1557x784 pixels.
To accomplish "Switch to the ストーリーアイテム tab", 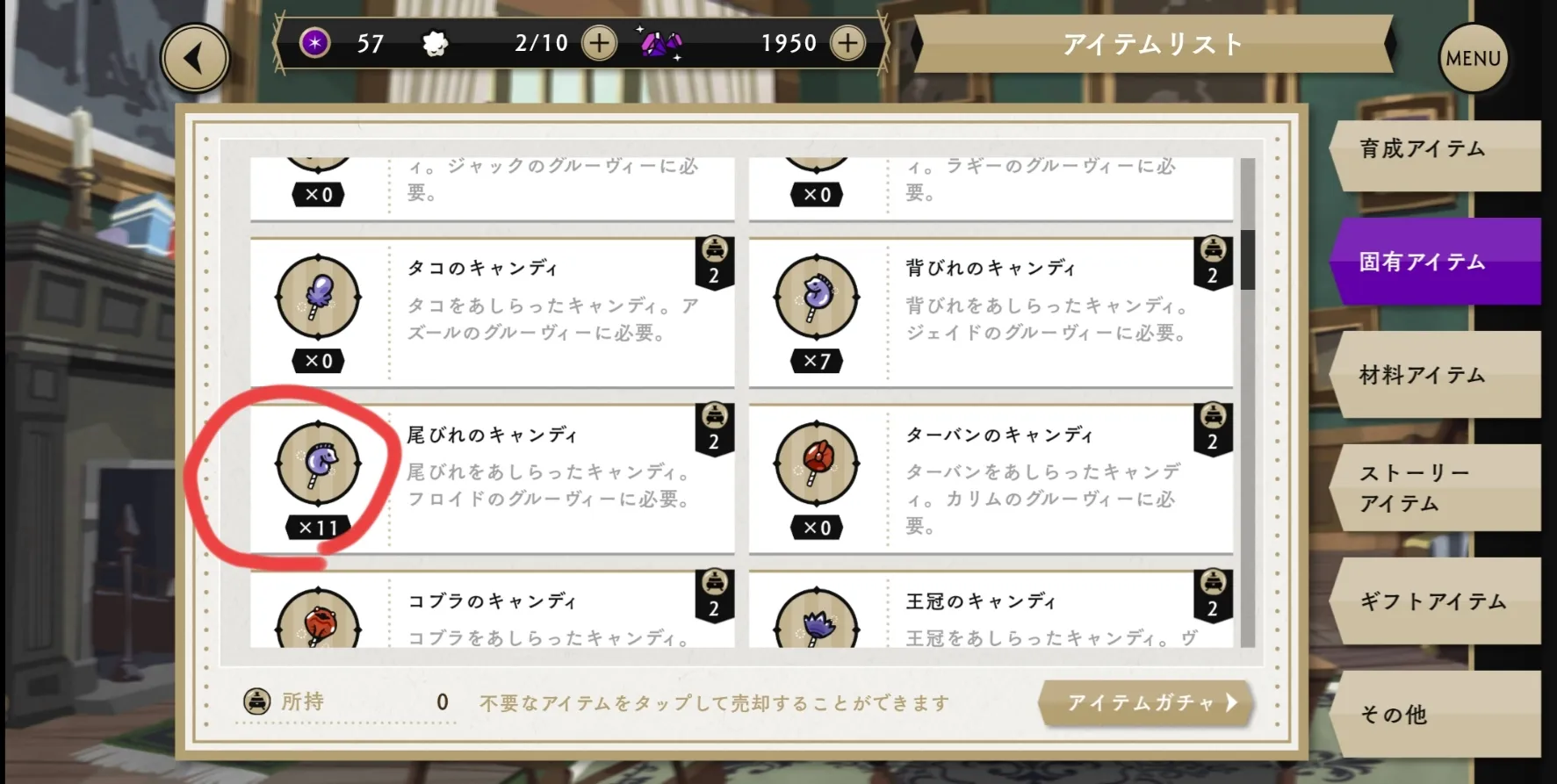I will (x=1435, y=488).
